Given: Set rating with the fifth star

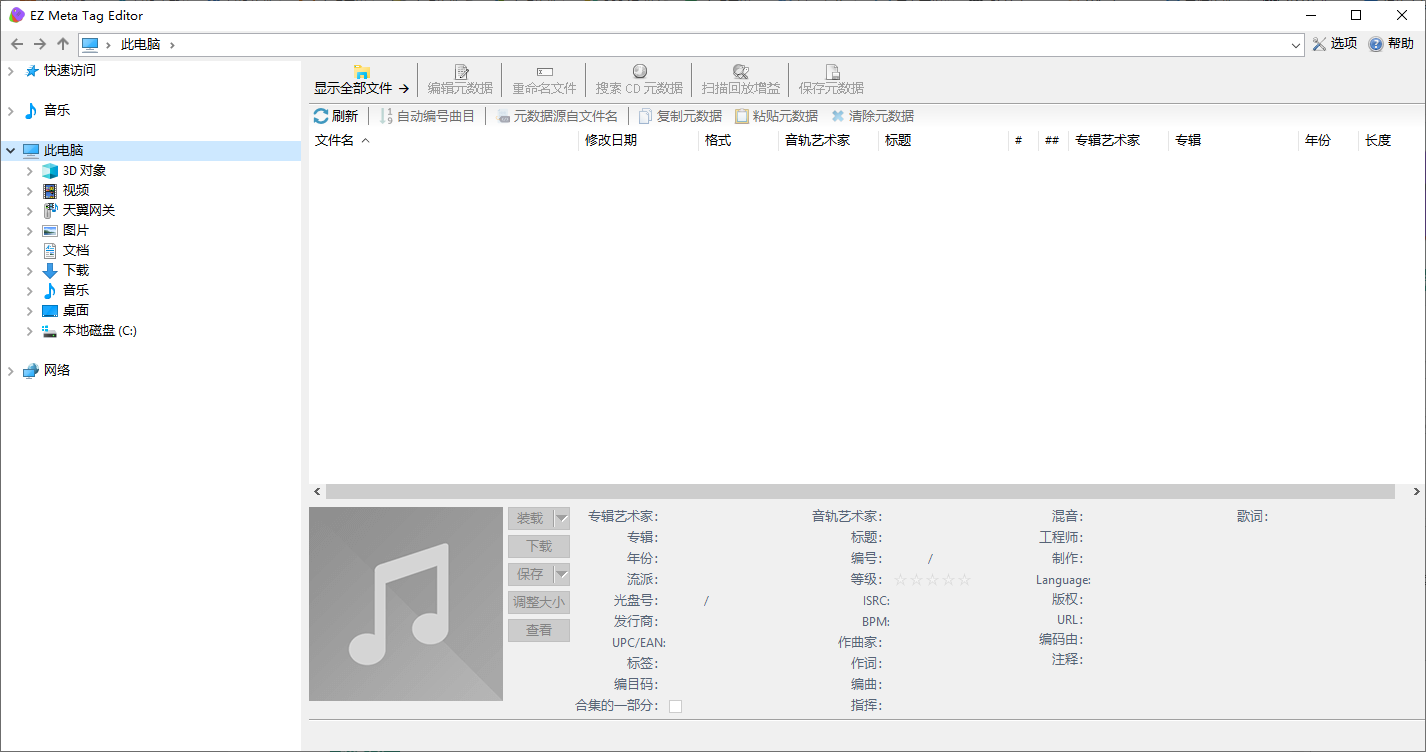Looking at the screenshot, I should coord(964,580).
